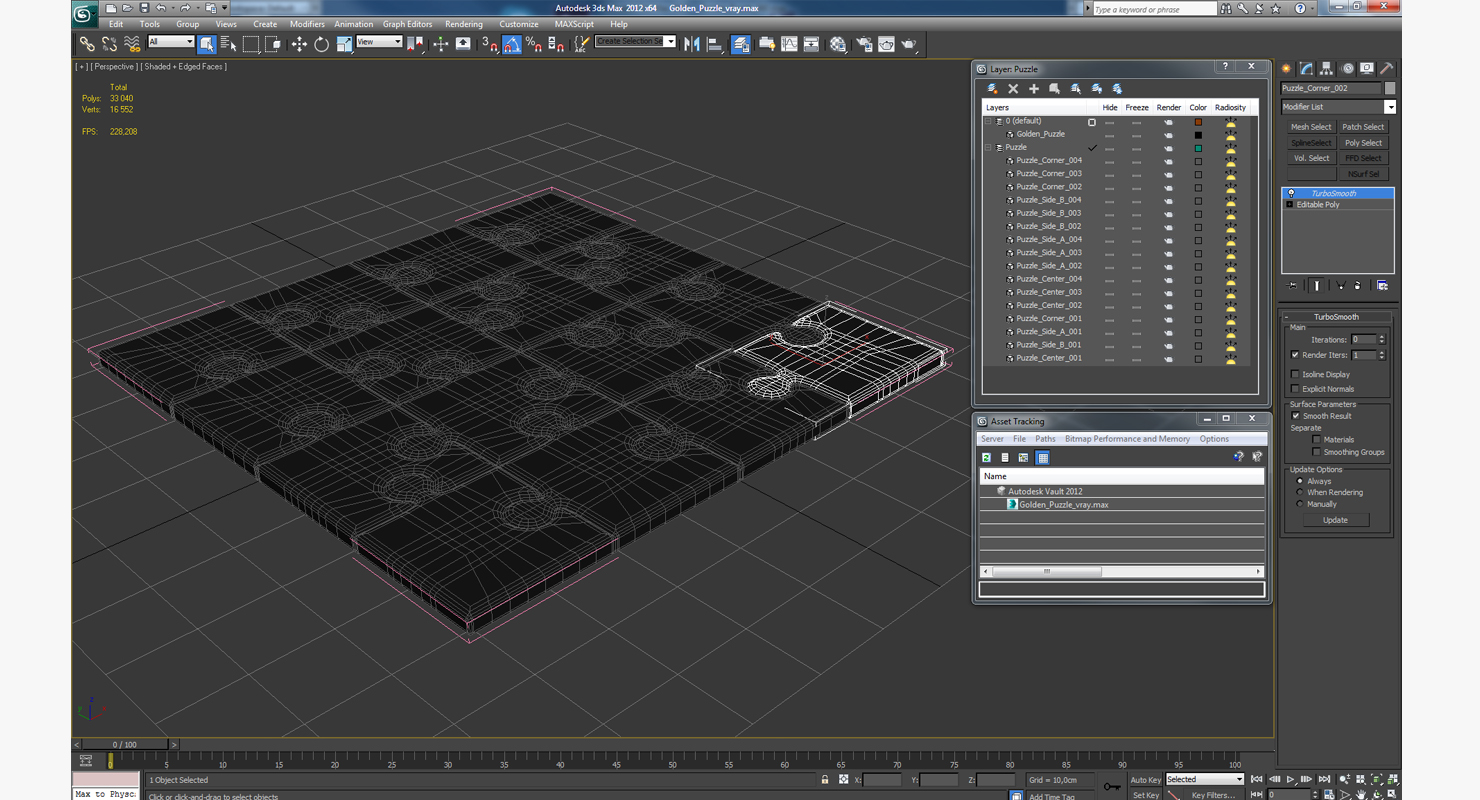
Task: Check Separate by Materials option
Action: [1316, 439]
